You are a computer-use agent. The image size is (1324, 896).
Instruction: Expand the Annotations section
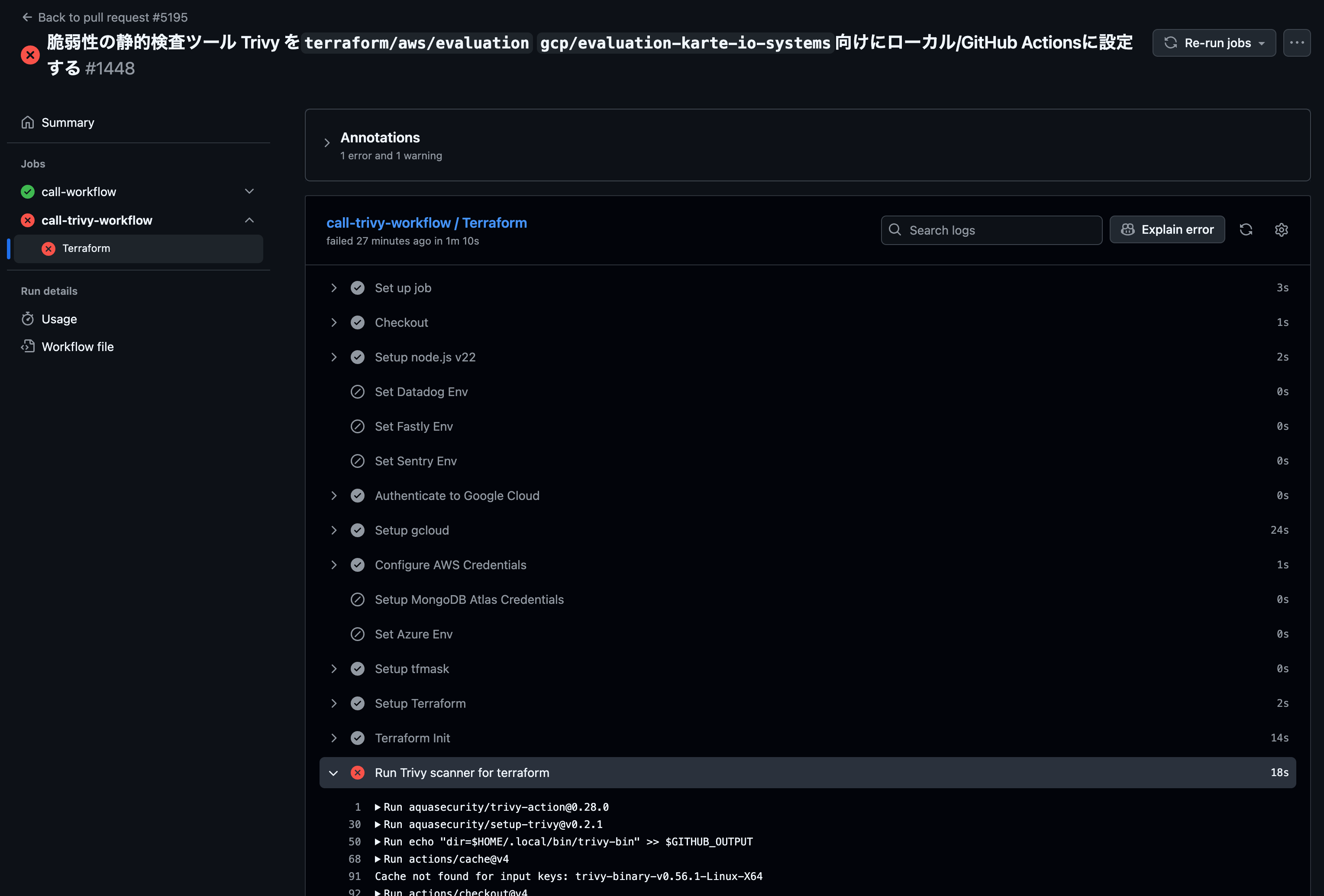[x=327, y=143]
